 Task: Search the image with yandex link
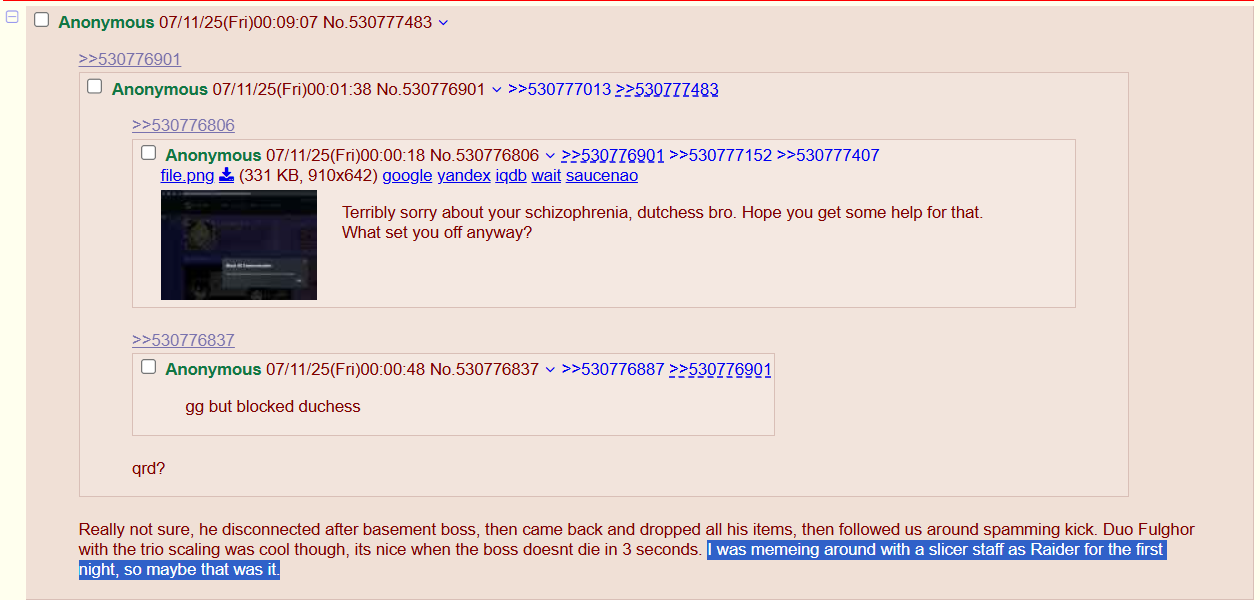point(464,175)
